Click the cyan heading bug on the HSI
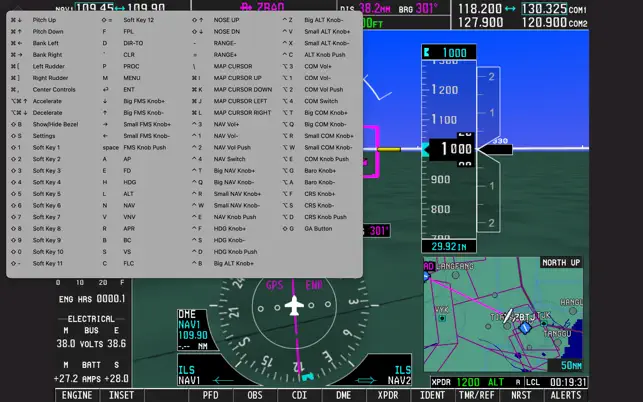643x402 pixels. click(307, 376)
